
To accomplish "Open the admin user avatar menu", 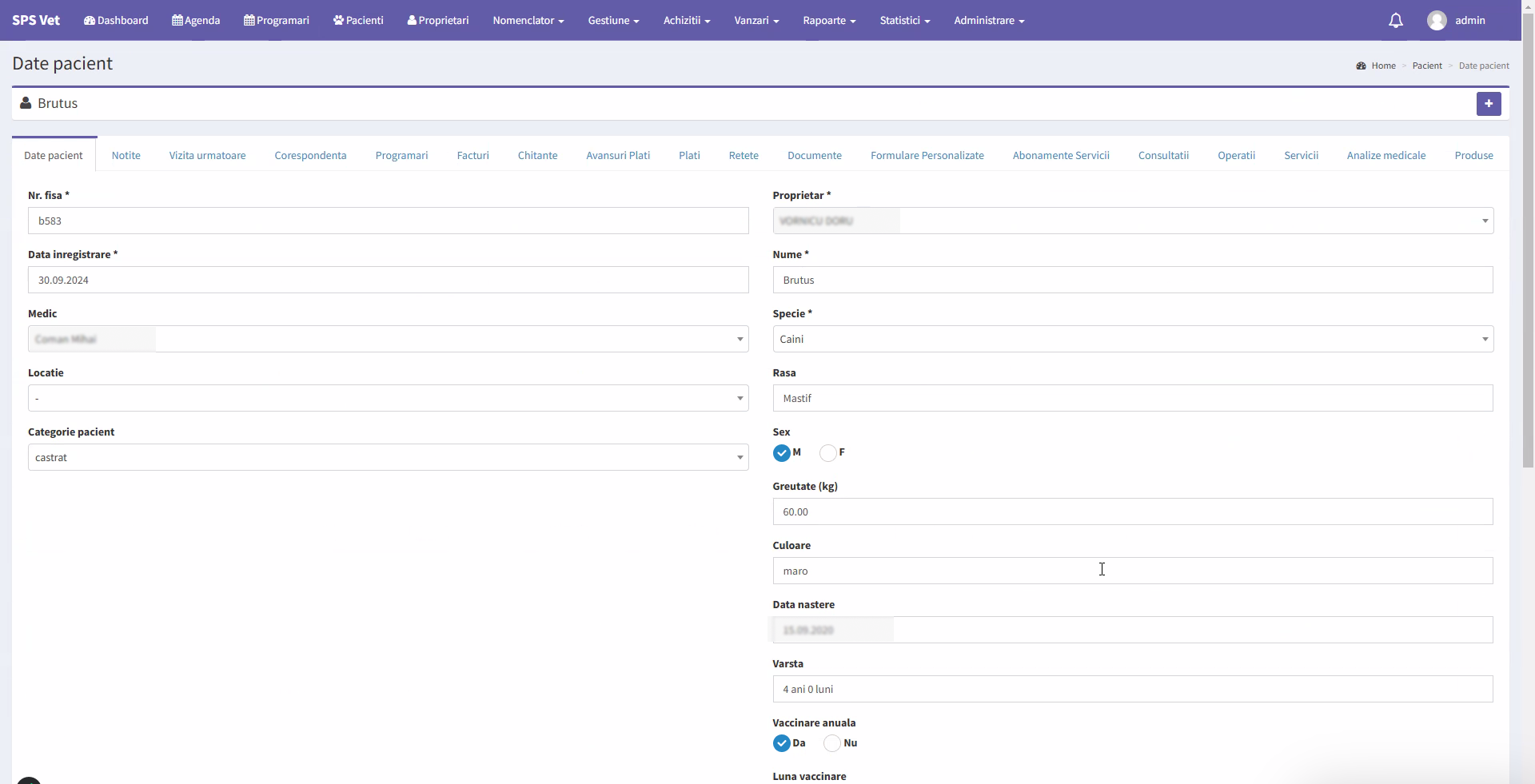I will coord(1455,21).
